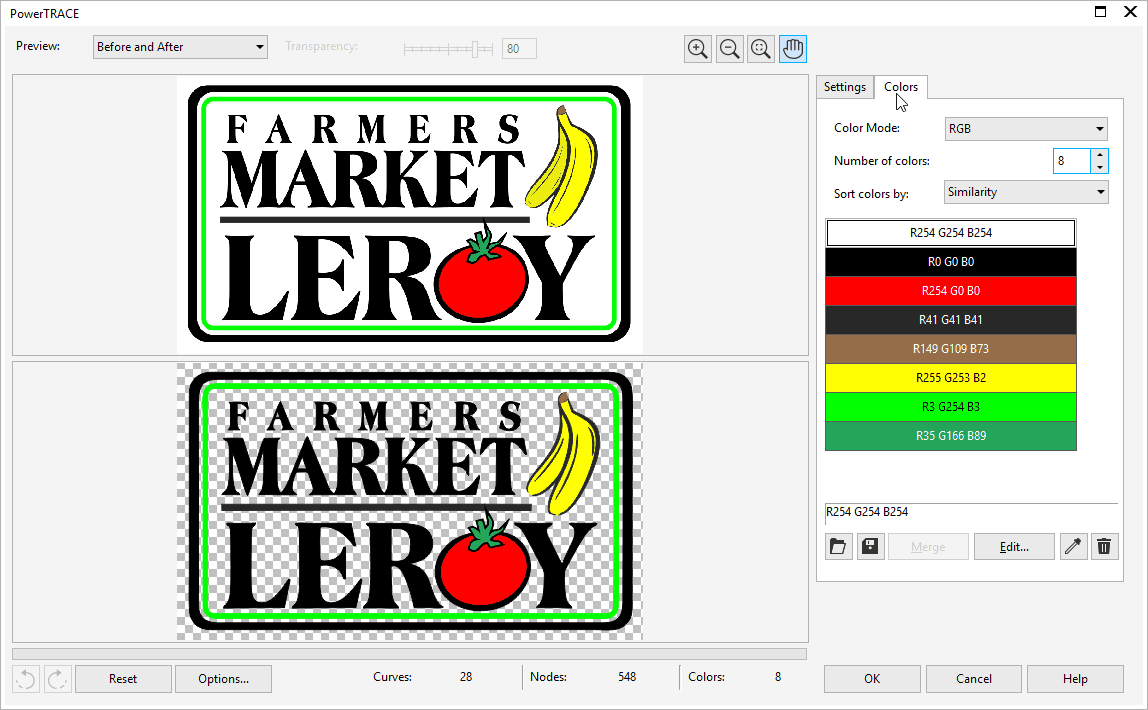Select the Zoom In tool
Image resolution: width=1148 pixels, height=710 pixels.
(698, 48)
